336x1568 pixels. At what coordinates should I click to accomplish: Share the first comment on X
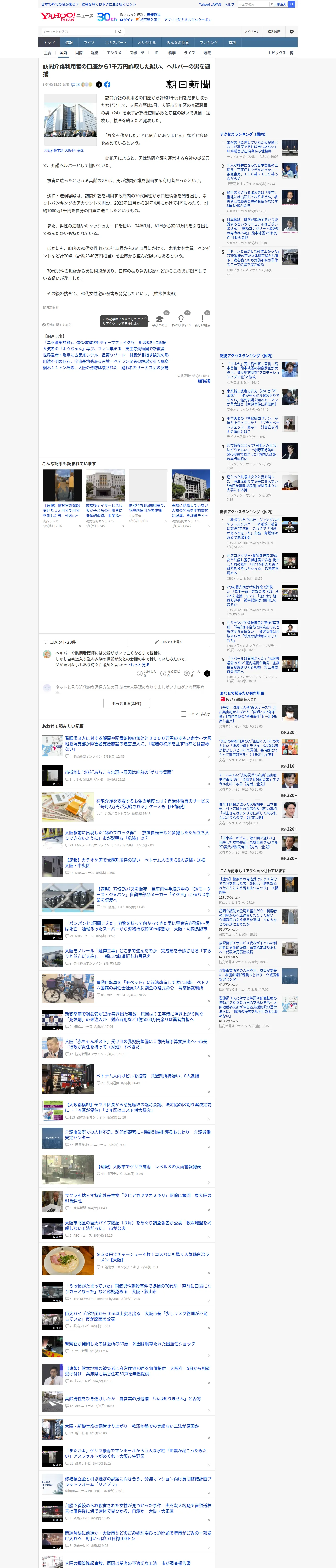(x=207, y=673)
